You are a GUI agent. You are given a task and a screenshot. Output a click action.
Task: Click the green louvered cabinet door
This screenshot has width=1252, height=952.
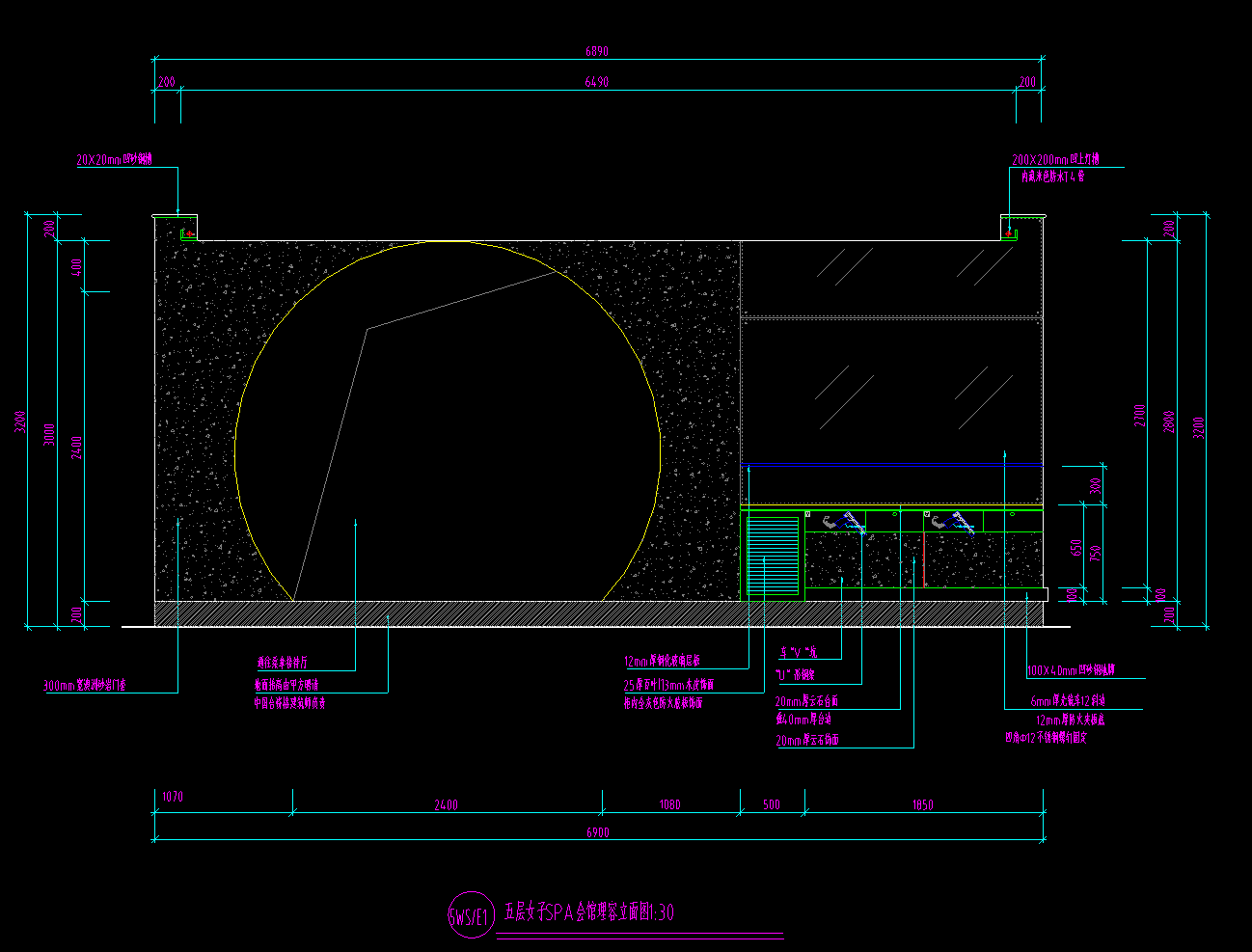click(774, 557)
